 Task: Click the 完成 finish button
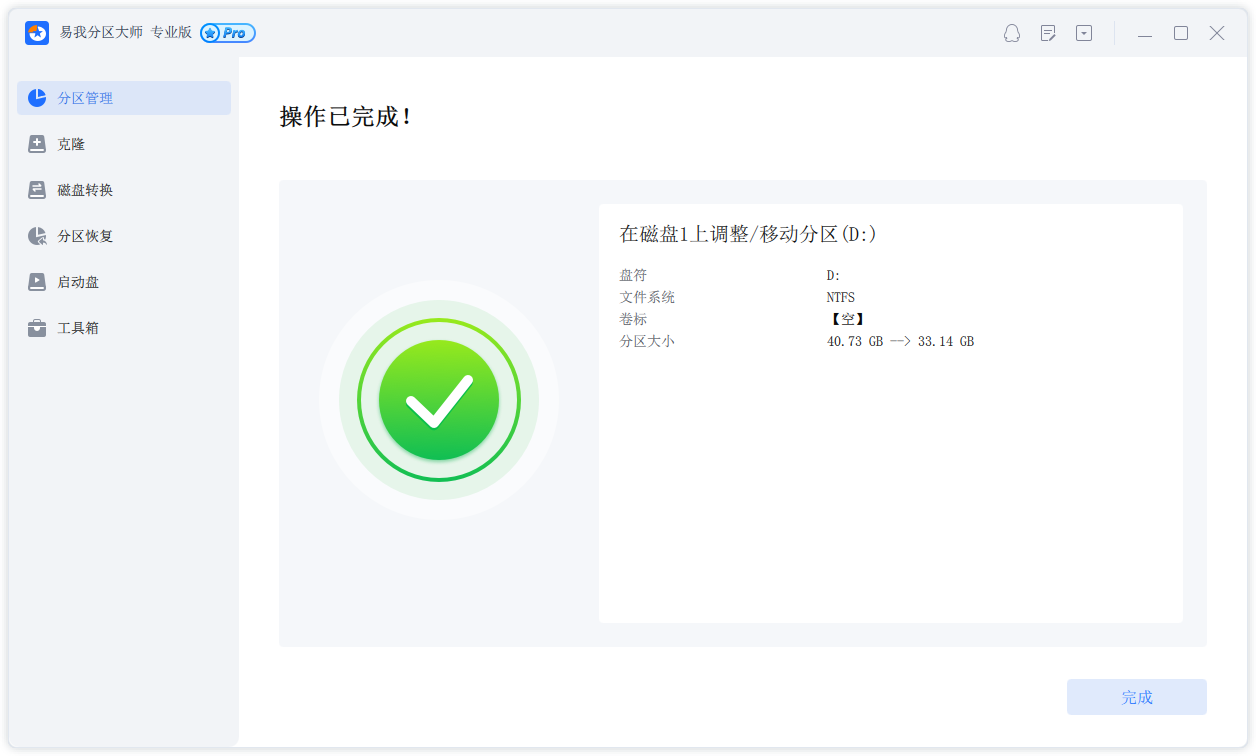point(1136,697)
